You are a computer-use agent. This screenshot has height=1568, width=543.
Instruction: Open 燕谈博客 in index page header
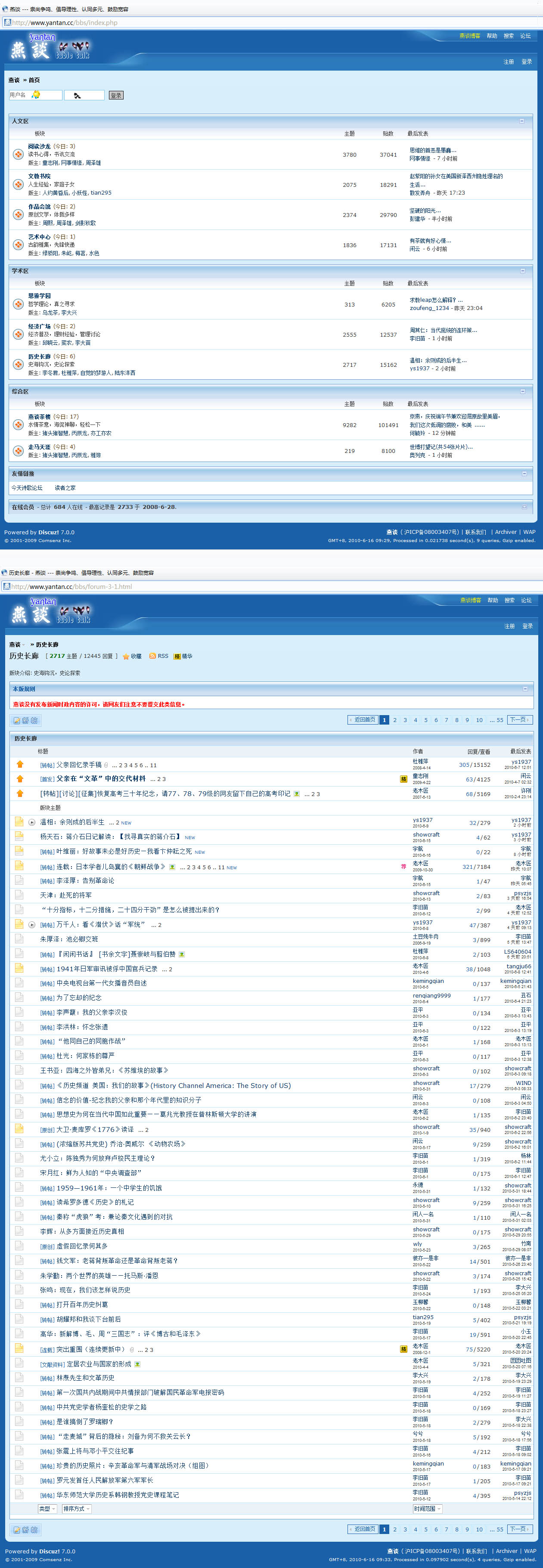(469, 36)
